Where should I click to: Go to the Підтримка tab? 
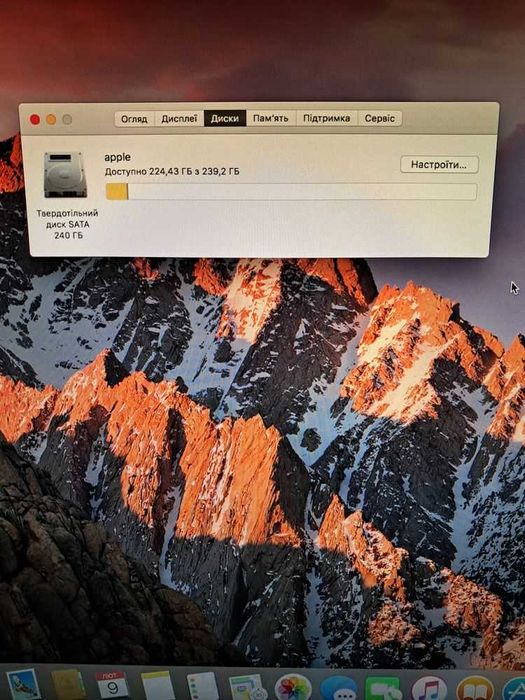(x=326, y=119)
